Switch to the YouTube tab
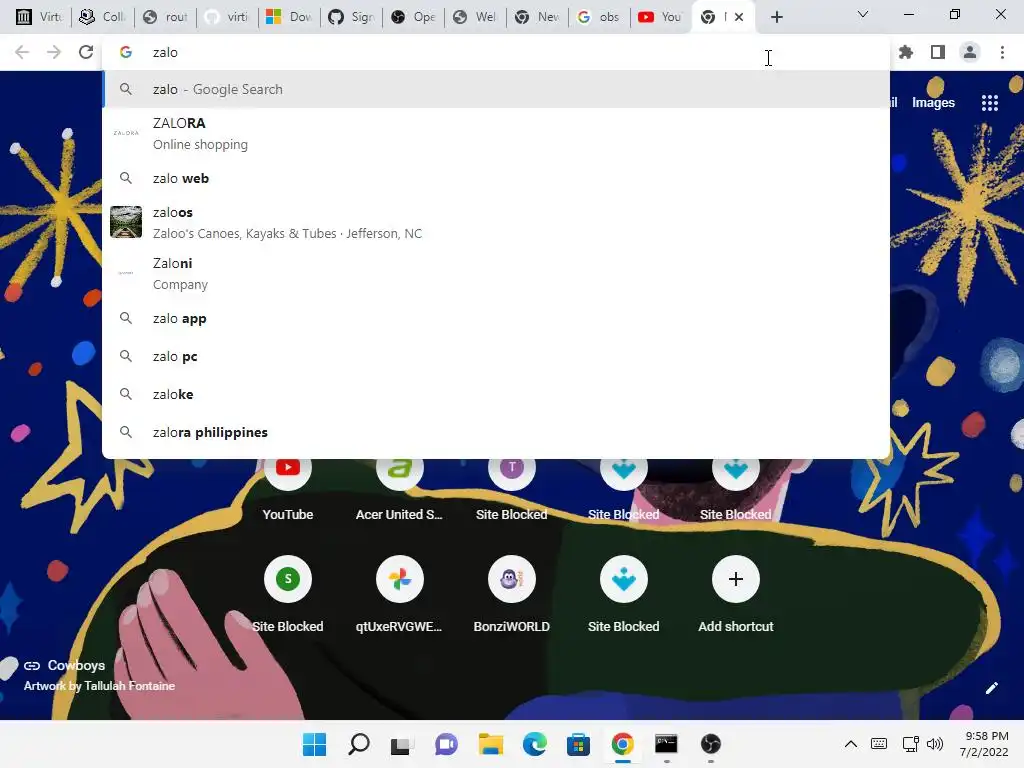Screen dimensions: 1024x768 point(661,17)
